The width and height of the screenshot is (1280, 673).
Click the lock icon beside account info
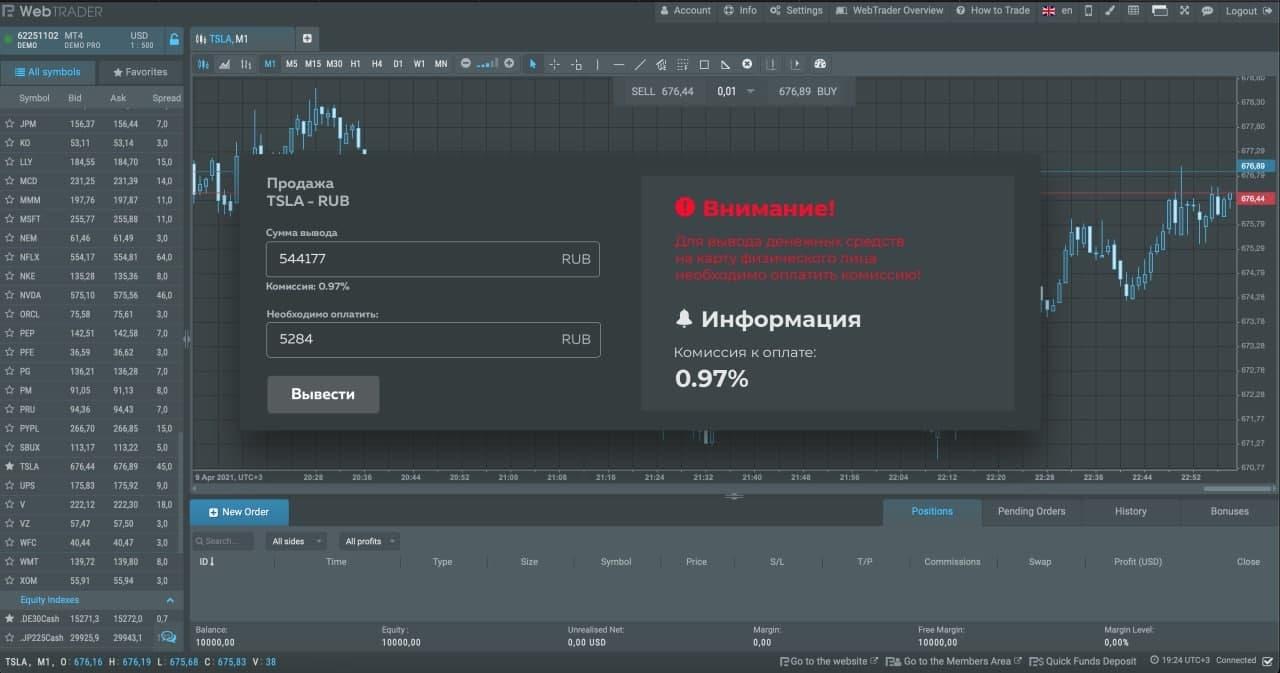(174, 40)
